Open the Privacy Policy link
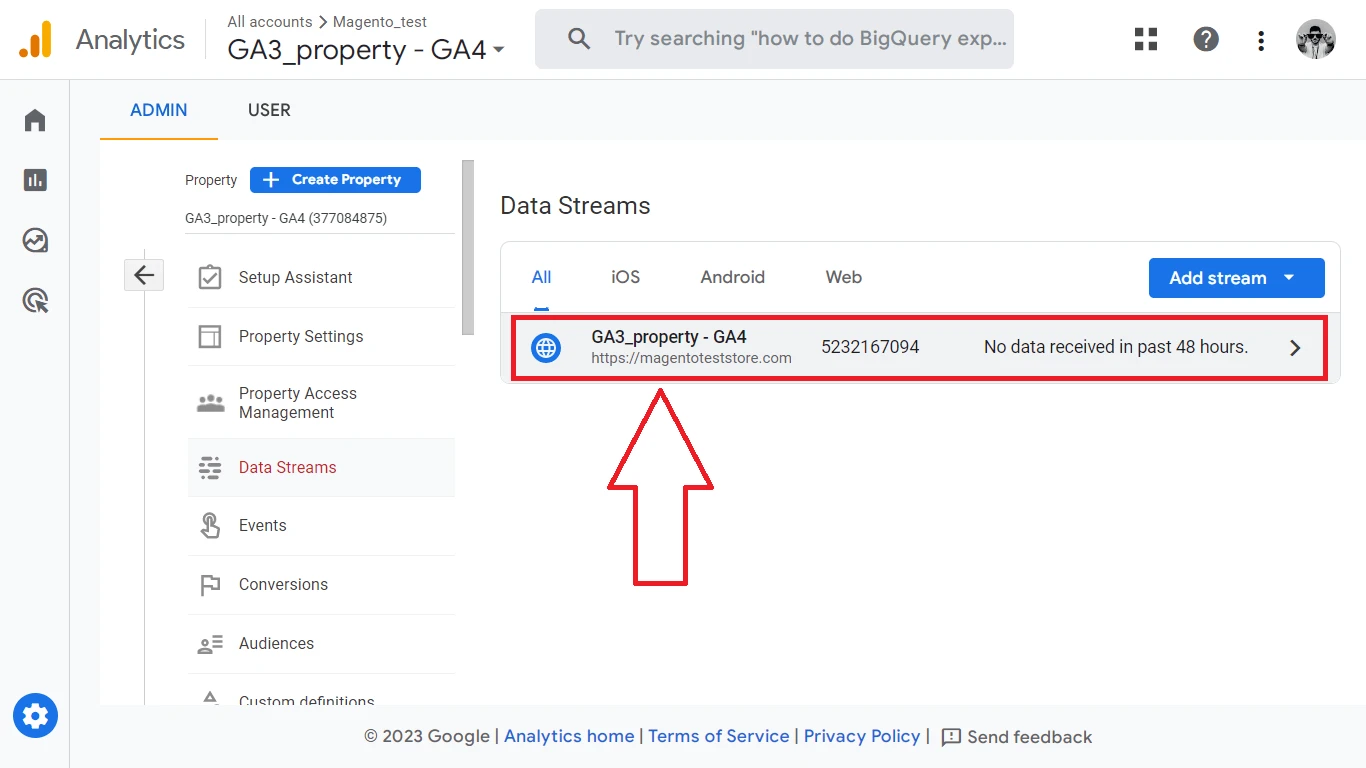The width and height of the screenshot is (1366, 768). click(861, 736)
